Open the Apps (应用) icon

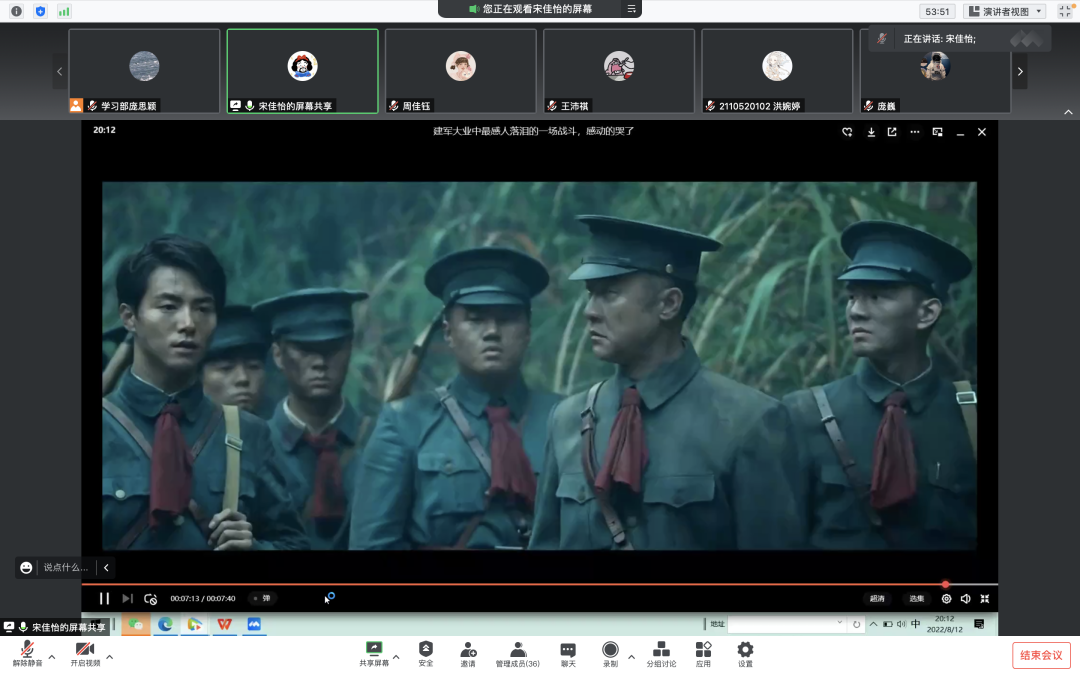pos(703,652)
